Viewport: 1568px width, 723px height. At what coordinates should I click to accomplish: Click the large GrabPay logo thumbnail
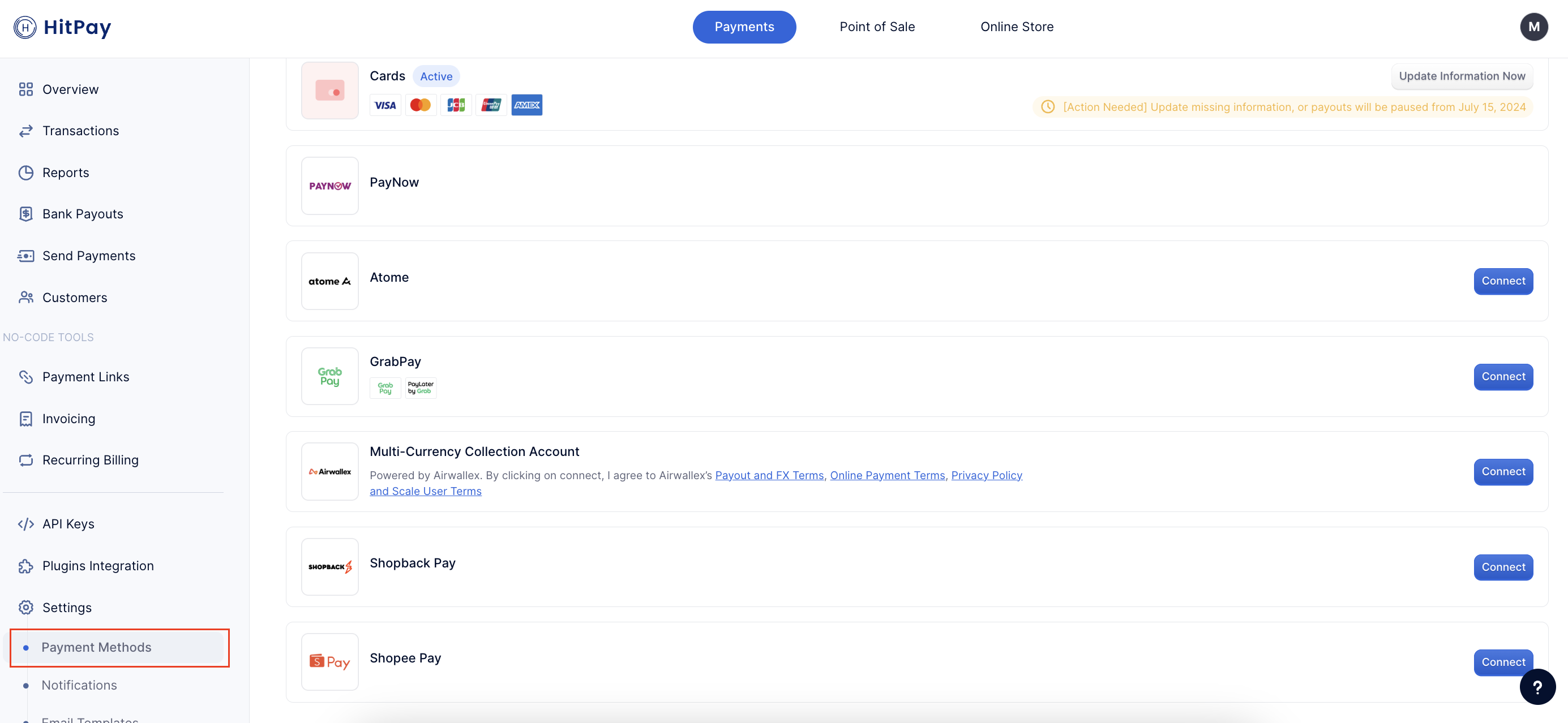pyautogui.click(x=330, y=376)
